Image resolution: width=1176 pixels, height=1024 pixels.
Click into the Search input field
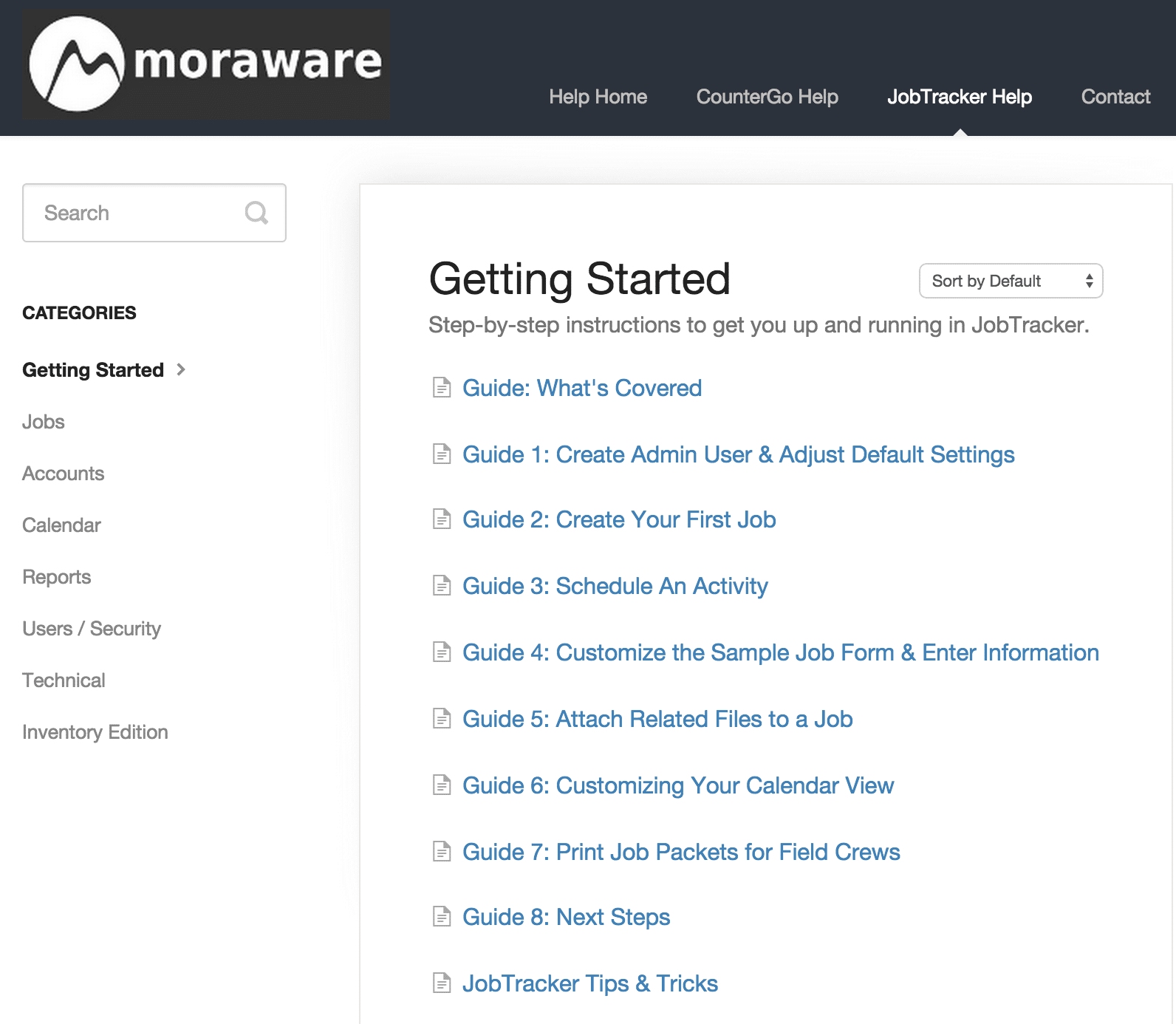tap(154, 213)
